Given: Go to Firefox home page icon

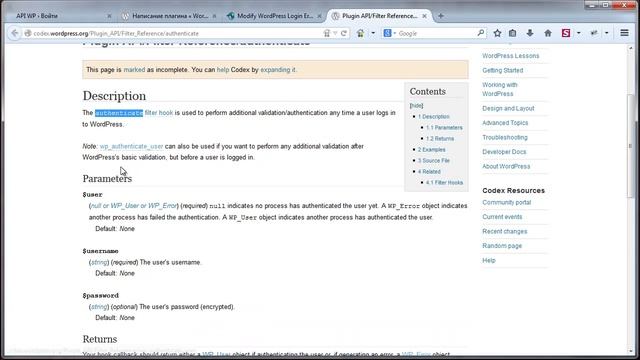Looking at the screenshot, I should tap(548, 33).
